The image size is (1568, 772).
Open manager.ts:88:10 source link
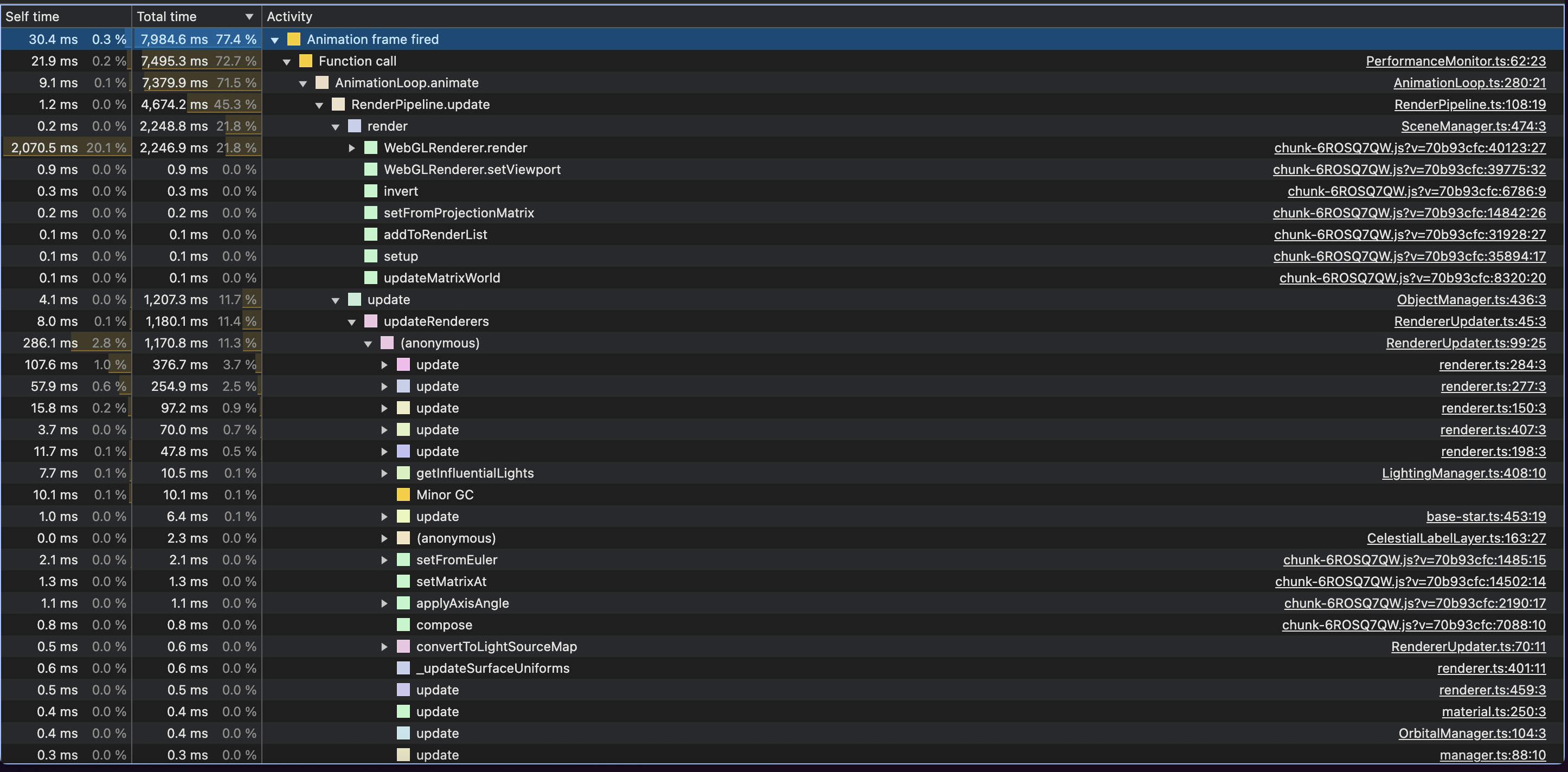(1493, 755)
